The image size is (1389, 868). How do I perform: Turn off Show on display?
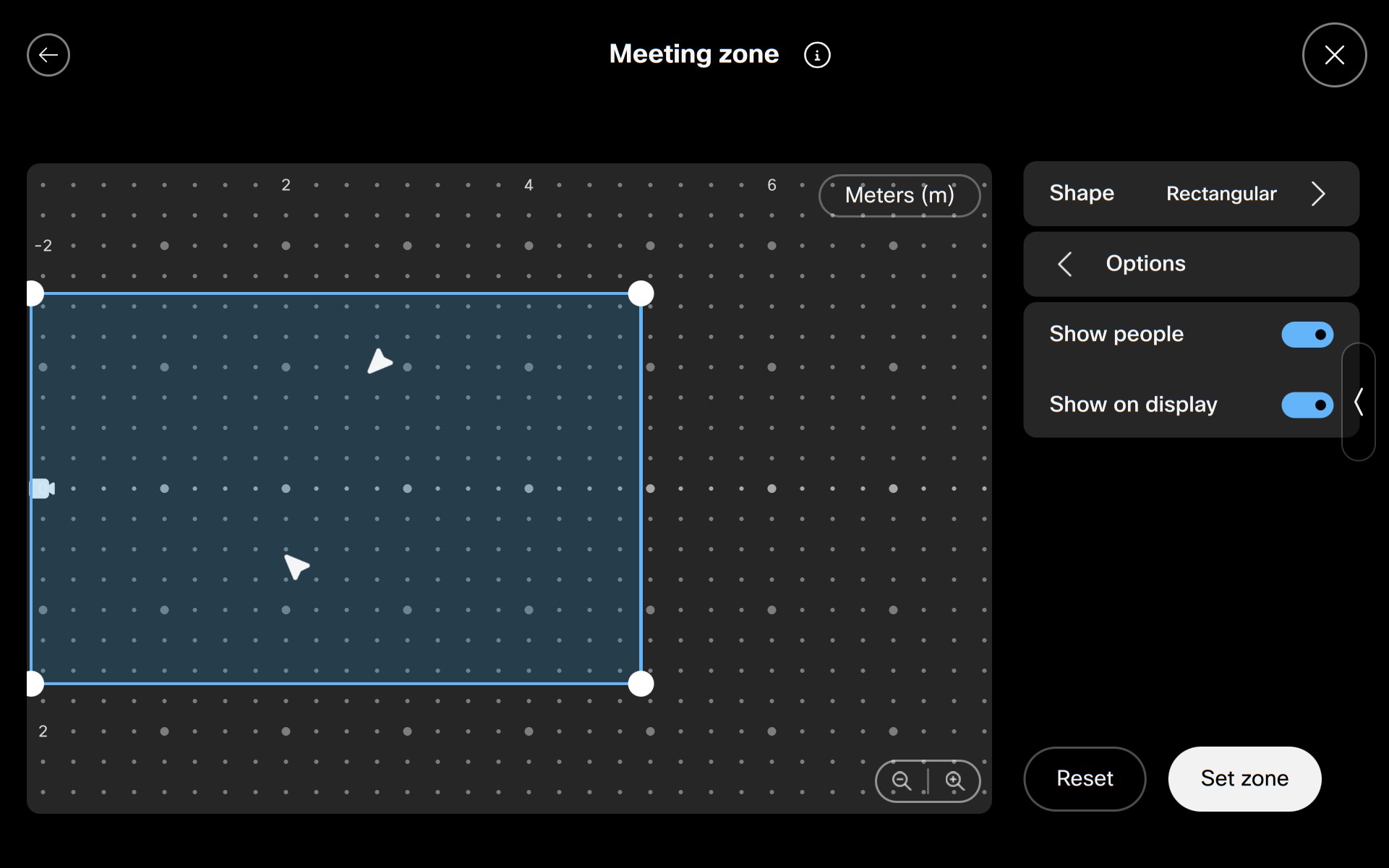1307,405
